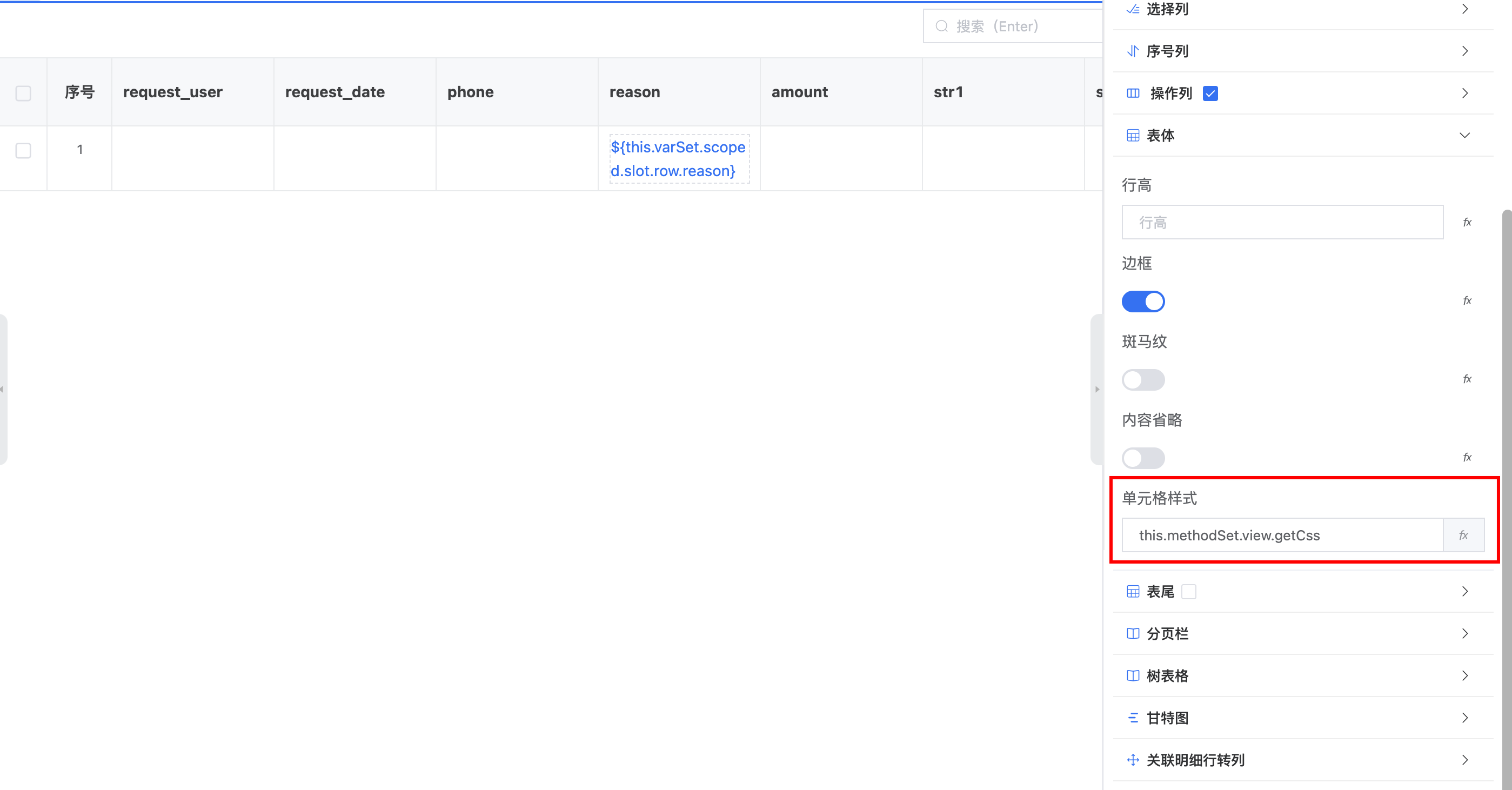
Task: Toggle the 边框 border switch off
Action: pos(1143,301)
